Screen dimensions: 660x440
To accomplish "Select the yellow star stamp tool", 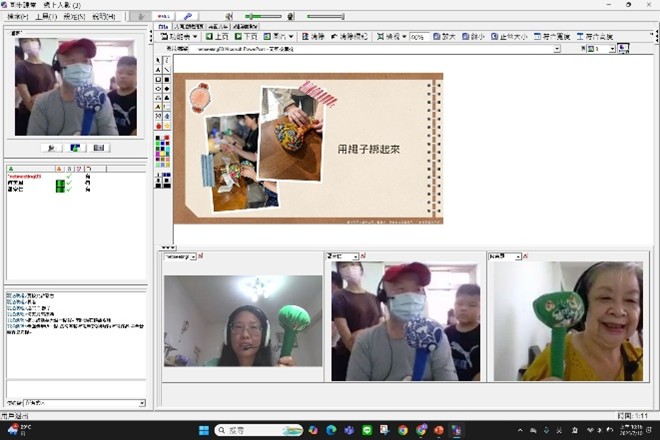I will [167, 126].
